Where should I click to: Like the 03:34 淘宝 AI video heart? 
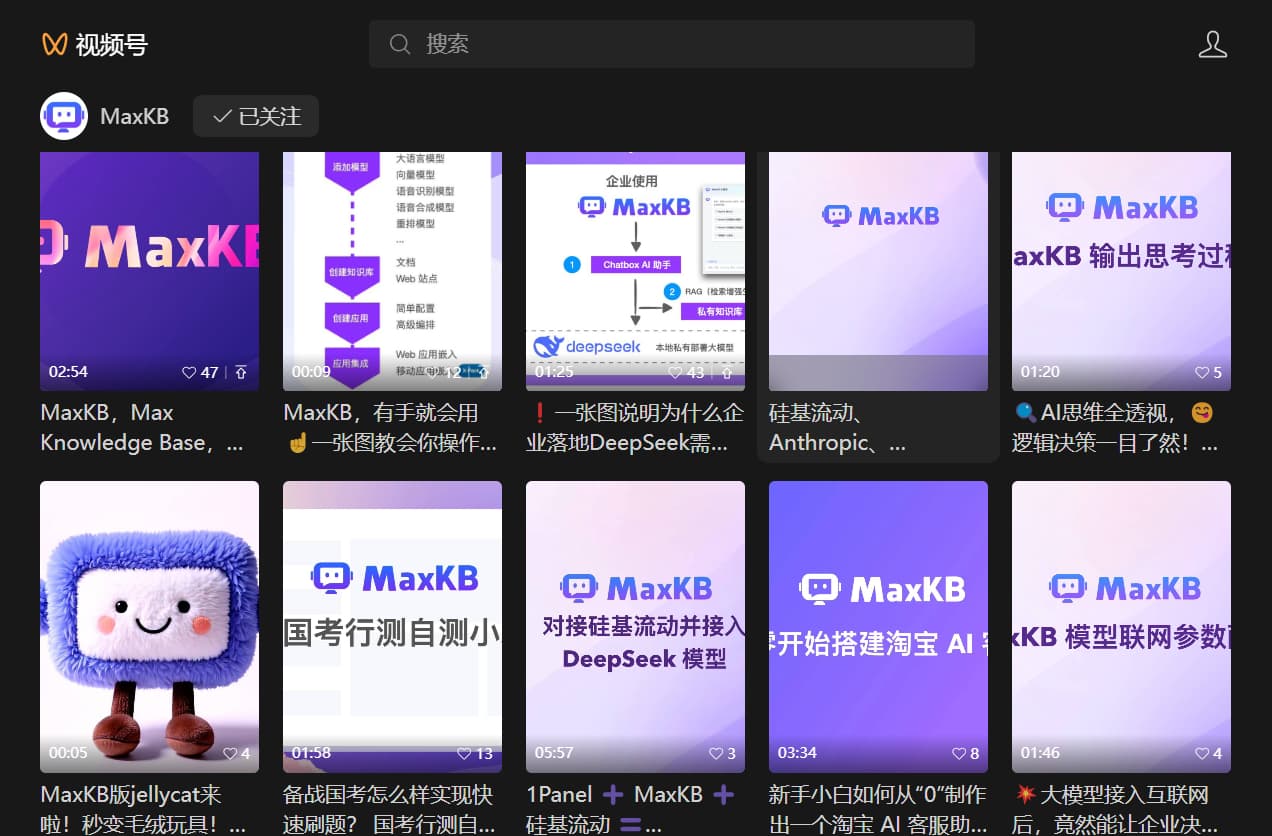pyautogui.click(x=959, y=753)
